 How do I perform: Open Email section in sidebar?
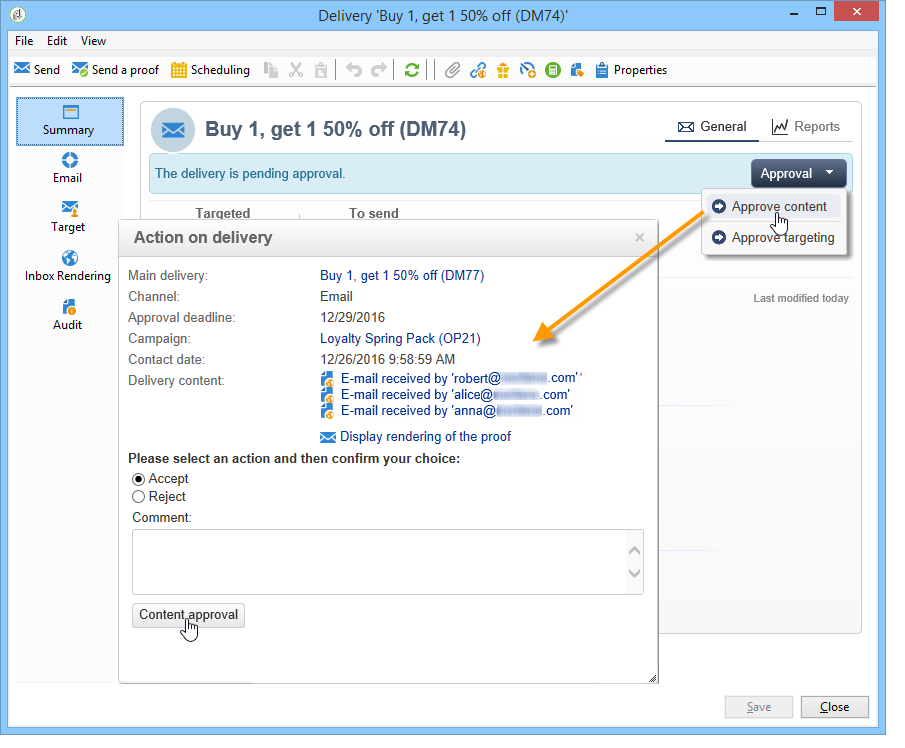(69, 168)
